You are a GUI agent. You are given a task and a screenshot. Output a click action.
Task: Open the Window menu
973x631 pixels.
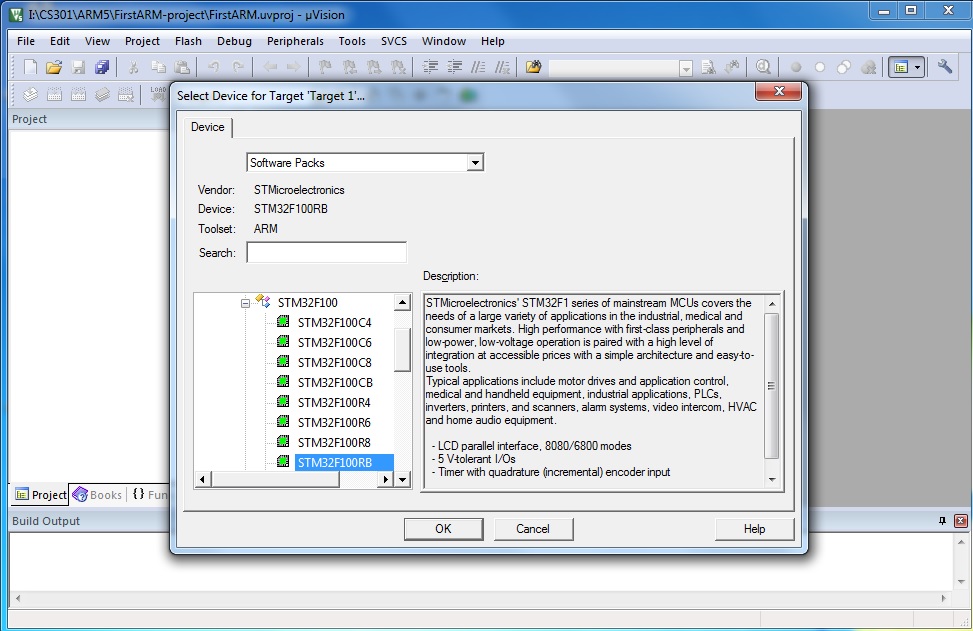pyautogui.click(x=444, y=41)
